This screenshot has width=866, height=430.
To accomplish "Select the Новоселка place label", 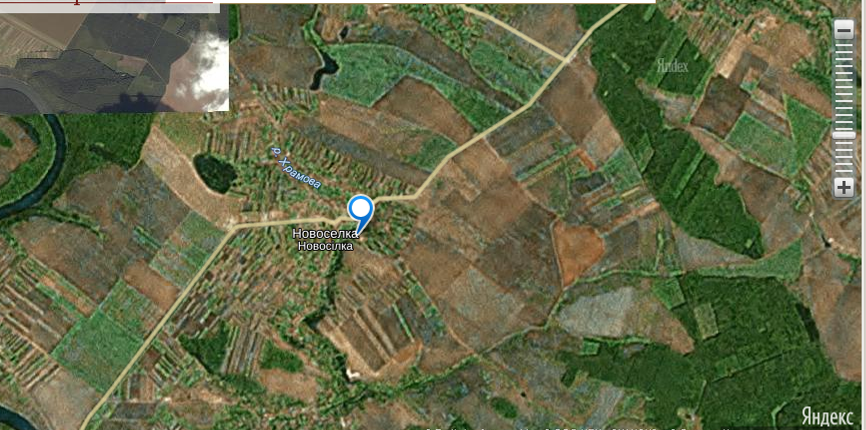I will [x=325, y=234].
